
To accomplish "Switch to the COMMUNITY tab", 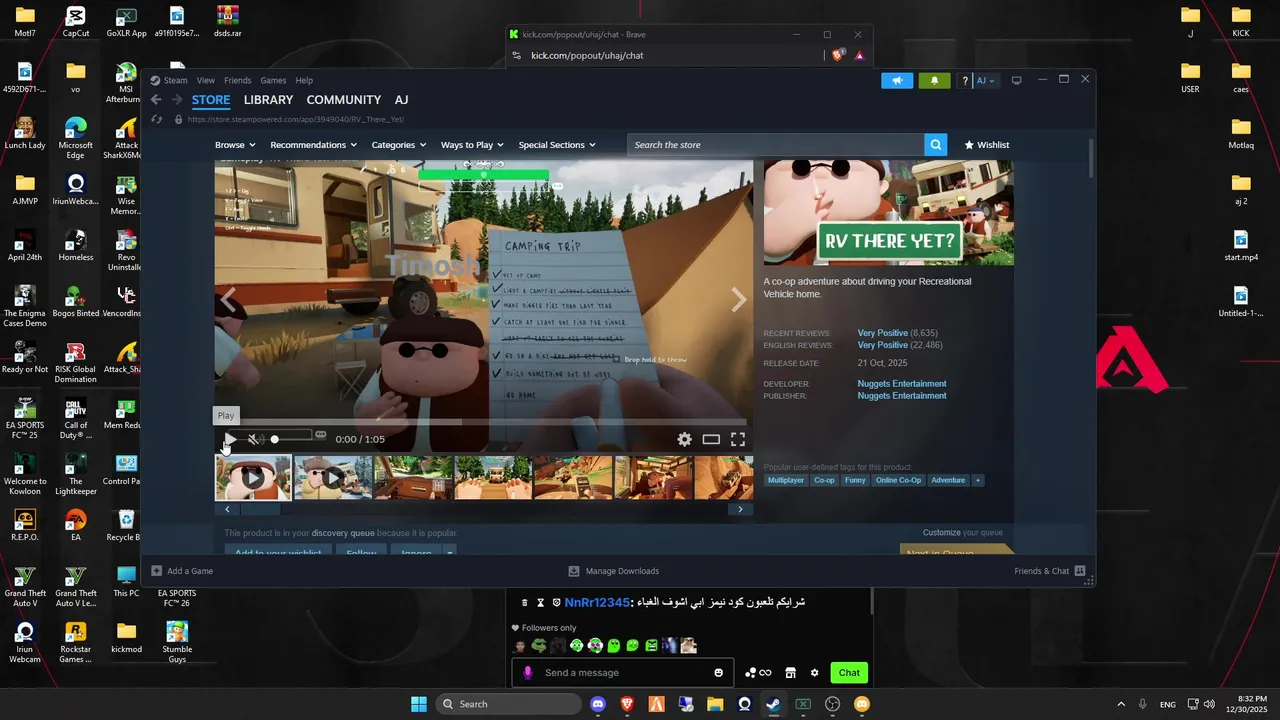I will coord(344,100).
